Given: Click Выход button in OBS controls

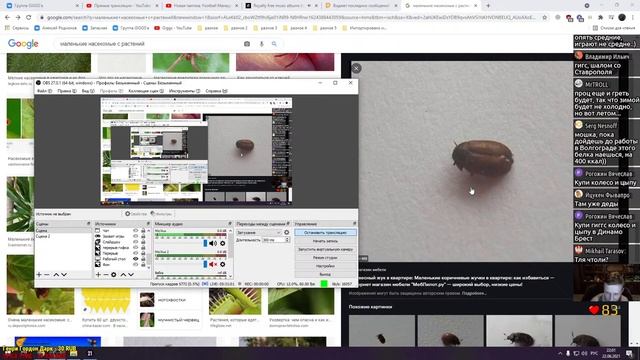Looking at the screenshot, I should (x=325, y=274).
